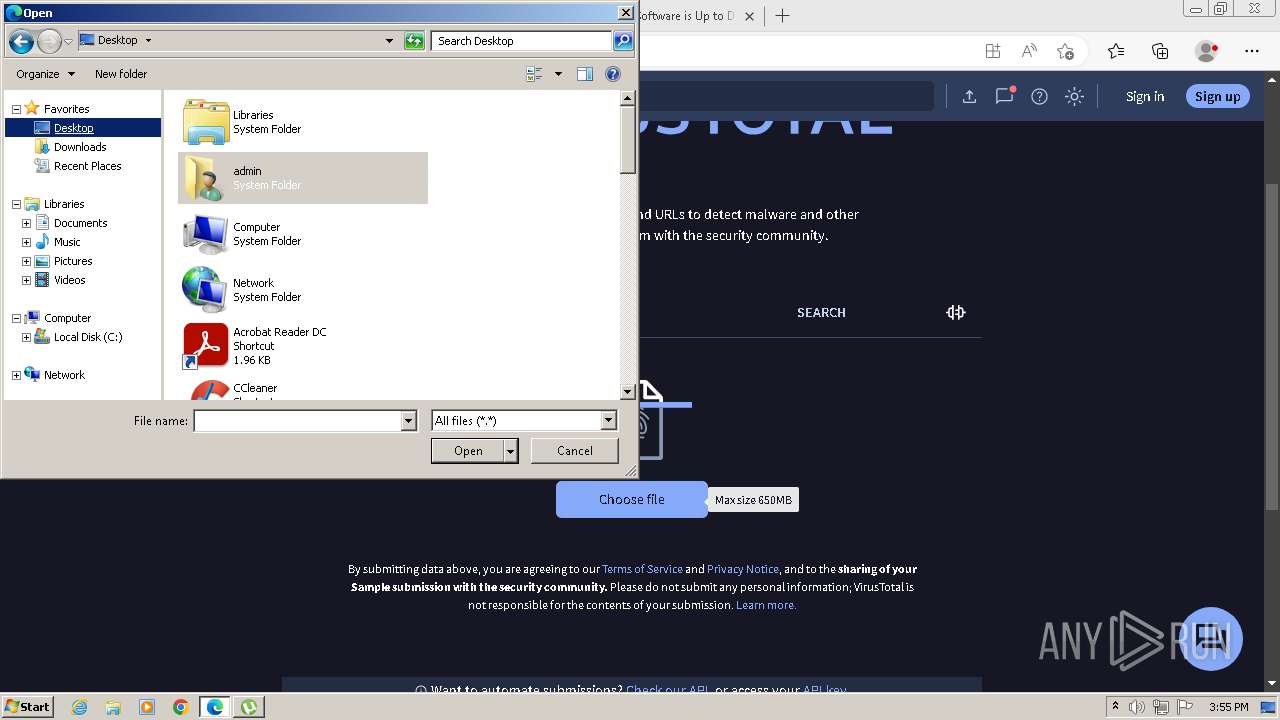Click Choose file button on VirusTotal

pos(631,499)
